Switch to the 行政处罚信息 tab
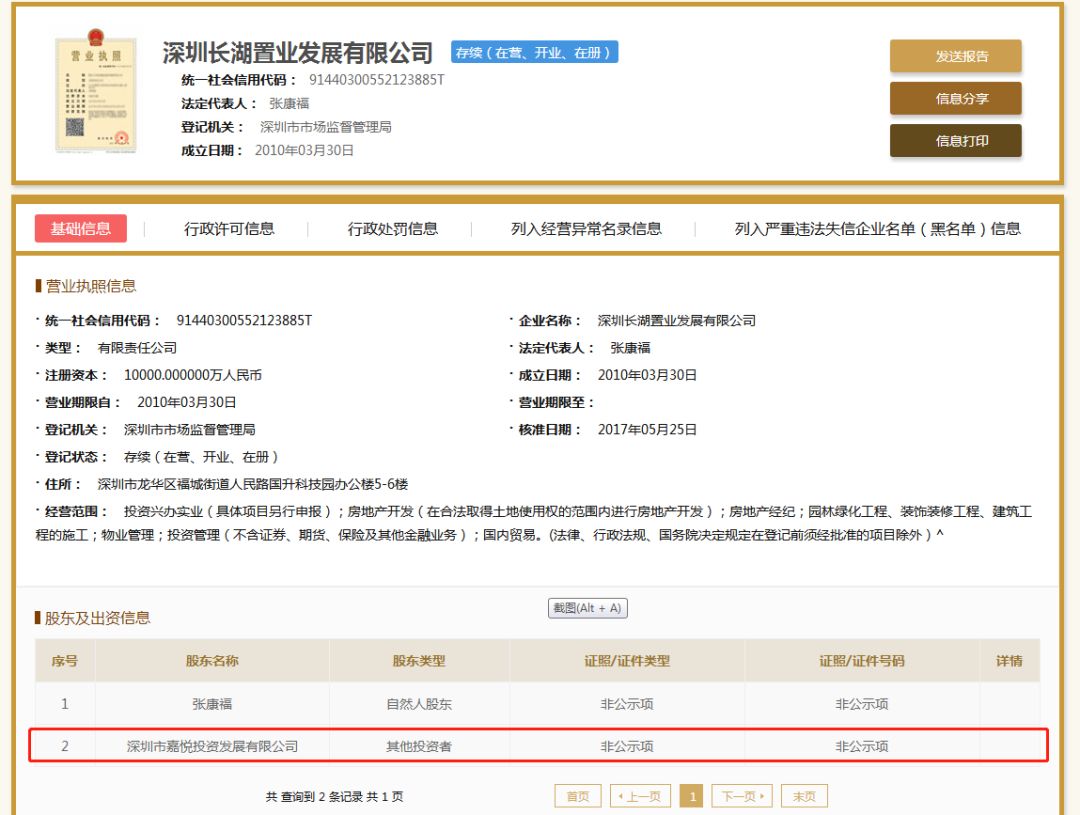1080x815 pixels. click(392, 228)
